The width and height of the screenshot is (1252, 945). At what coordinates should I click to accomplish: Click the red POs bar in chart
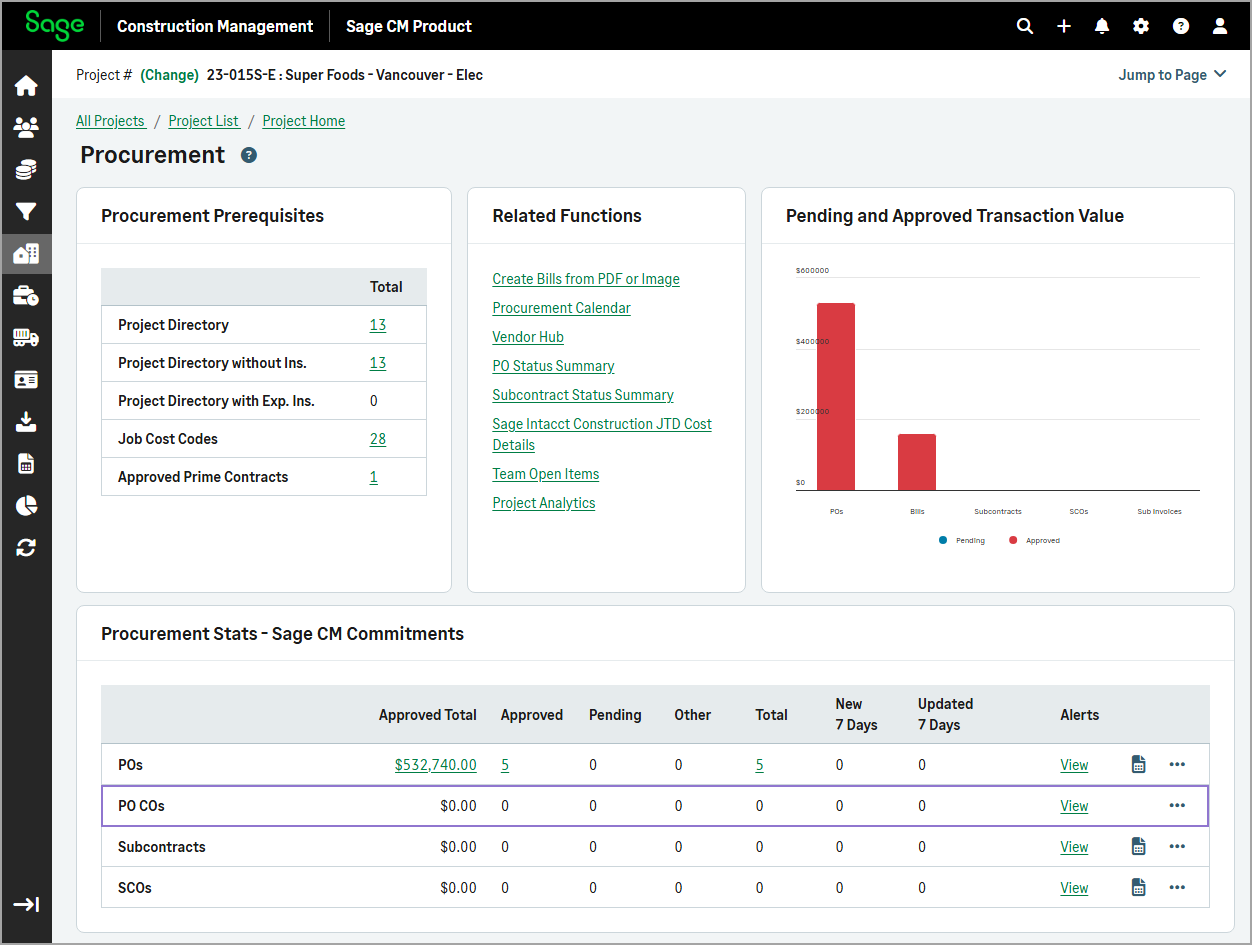836,396
